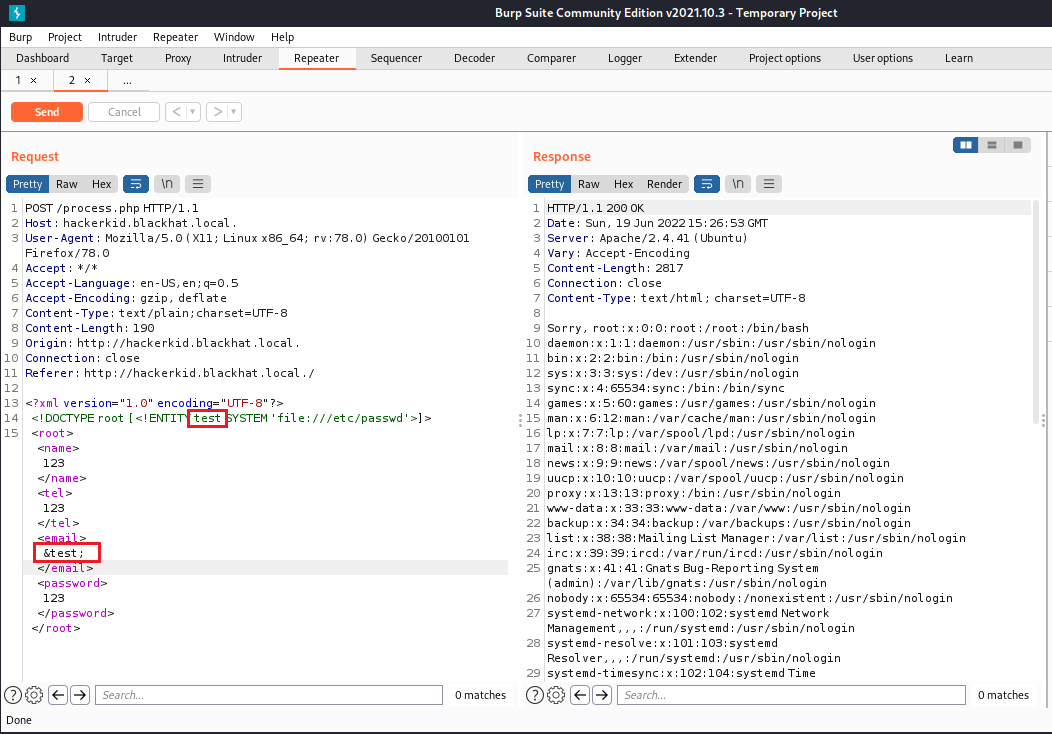The image size is (1052, 734).
Task: Open Response search settings gear icon
Action: click(556, 695)
